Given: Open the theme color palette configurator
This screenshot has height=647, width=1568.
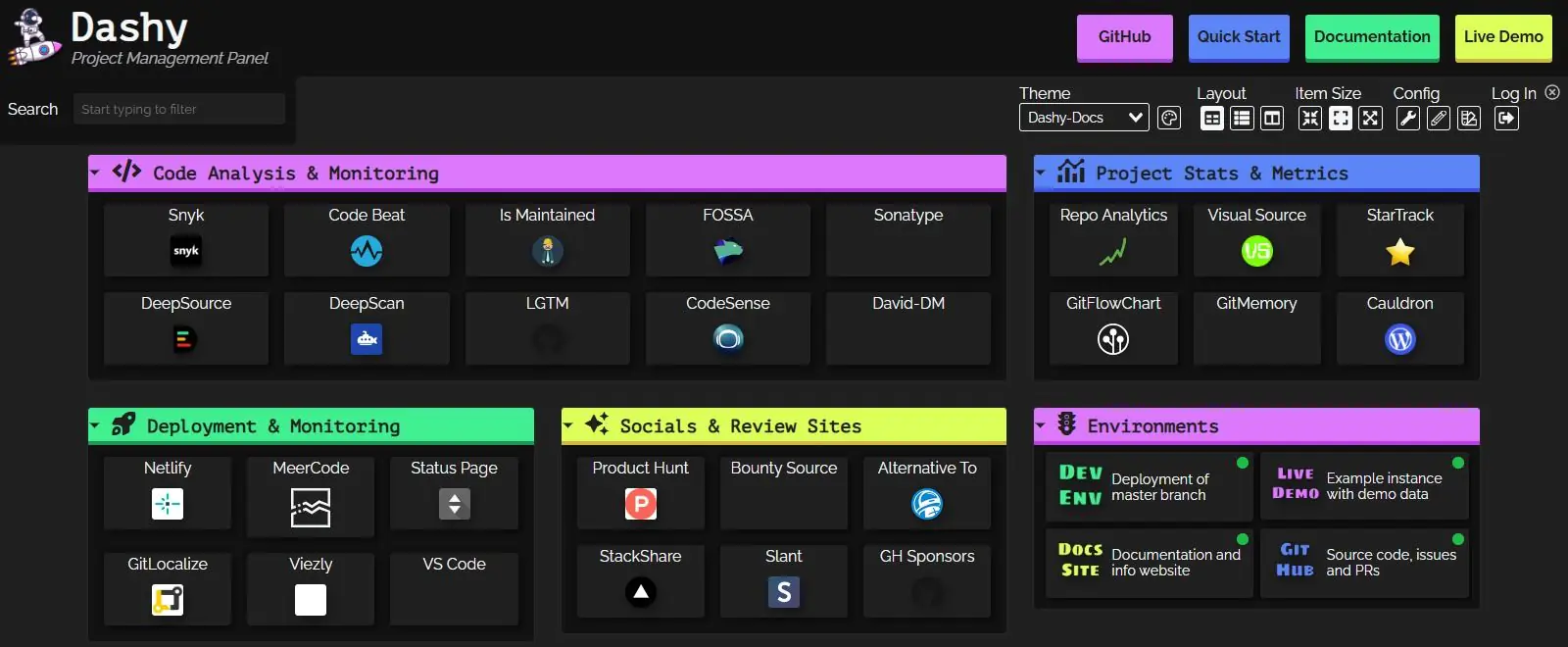Looking at the screenshot, I should coord(1169,119).
